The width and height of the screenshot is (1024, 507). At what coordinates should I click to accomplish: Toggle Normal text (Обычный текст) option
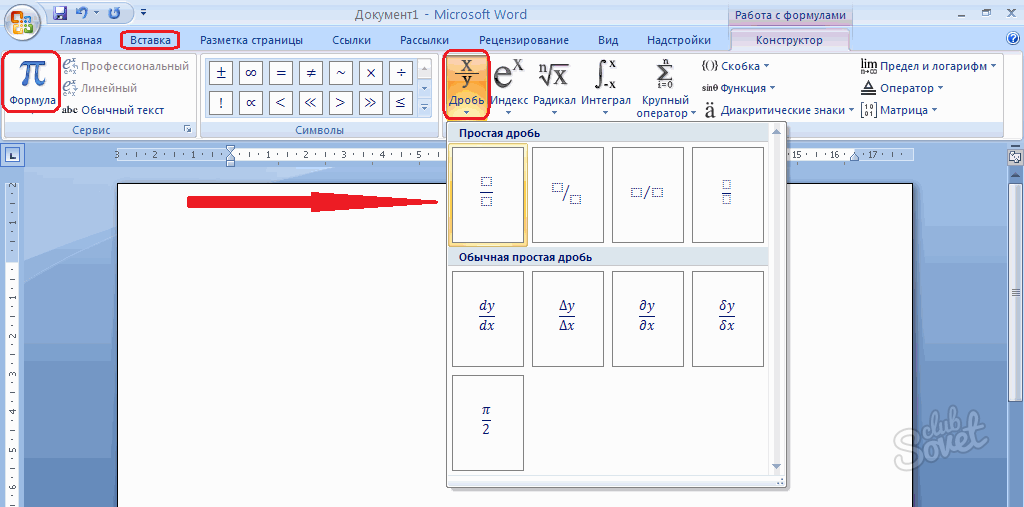point(113,110)
